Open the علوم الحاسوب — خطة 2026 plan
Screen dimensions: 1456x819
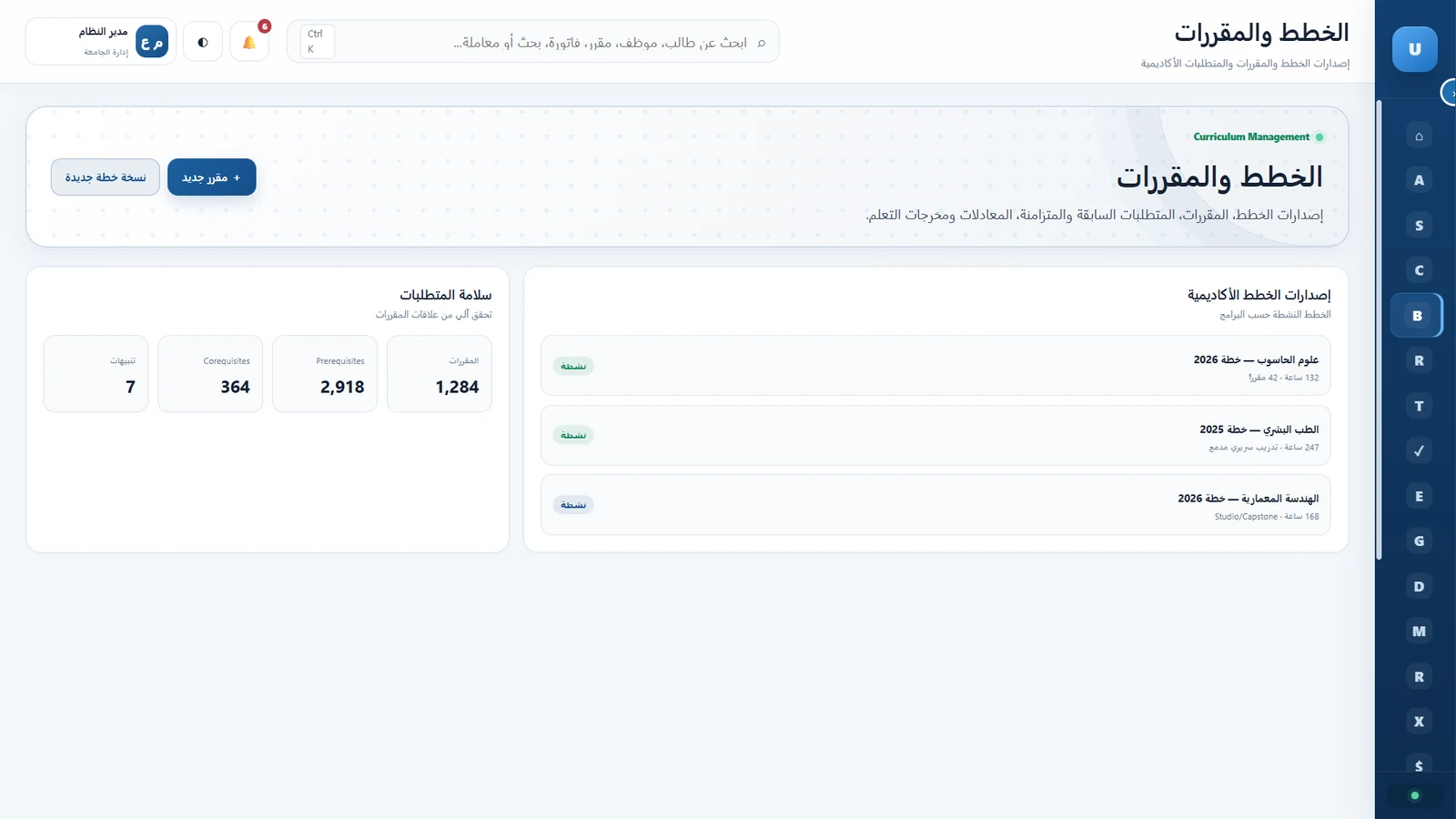click(935, 366)
